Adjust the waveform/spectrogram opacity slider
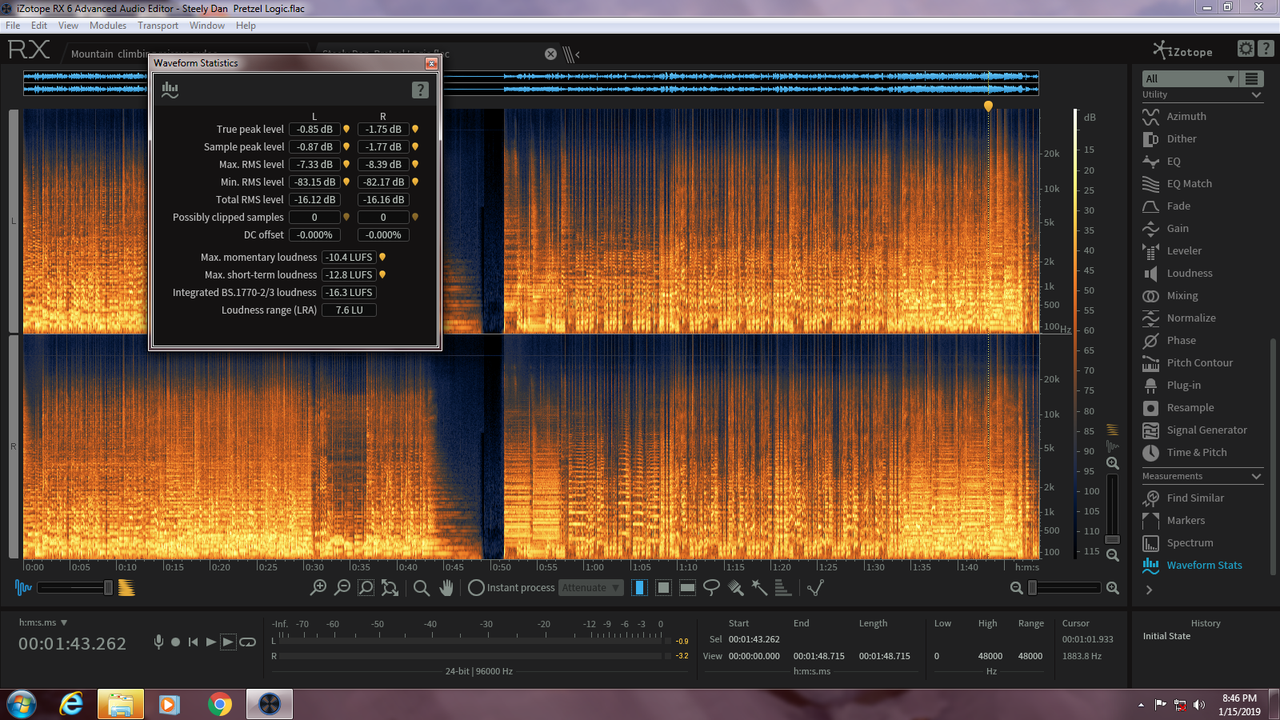 pyautogui.click(x=108, y=588)
